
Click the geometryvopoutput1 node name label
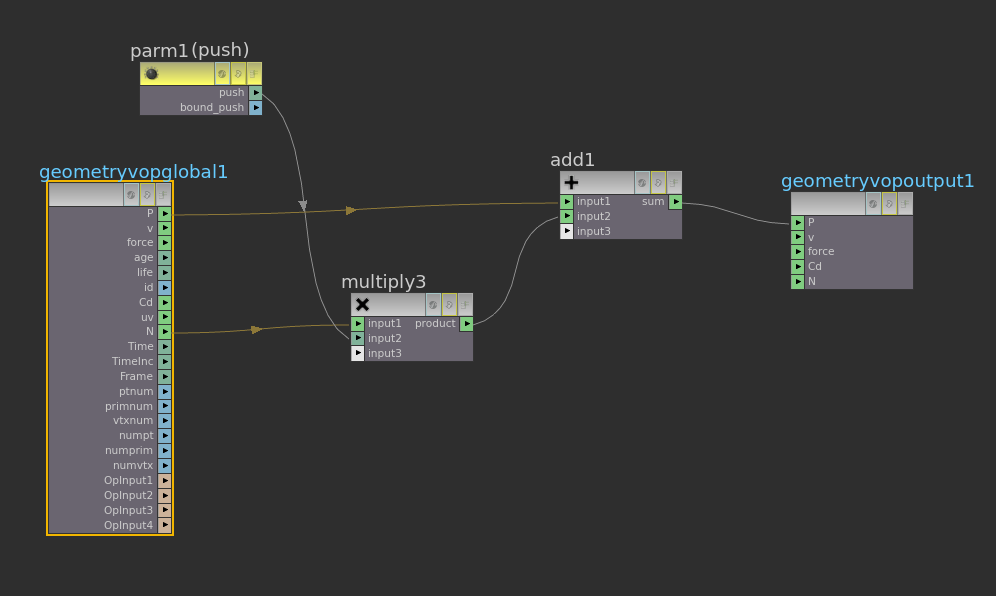[x=877, y=181]
